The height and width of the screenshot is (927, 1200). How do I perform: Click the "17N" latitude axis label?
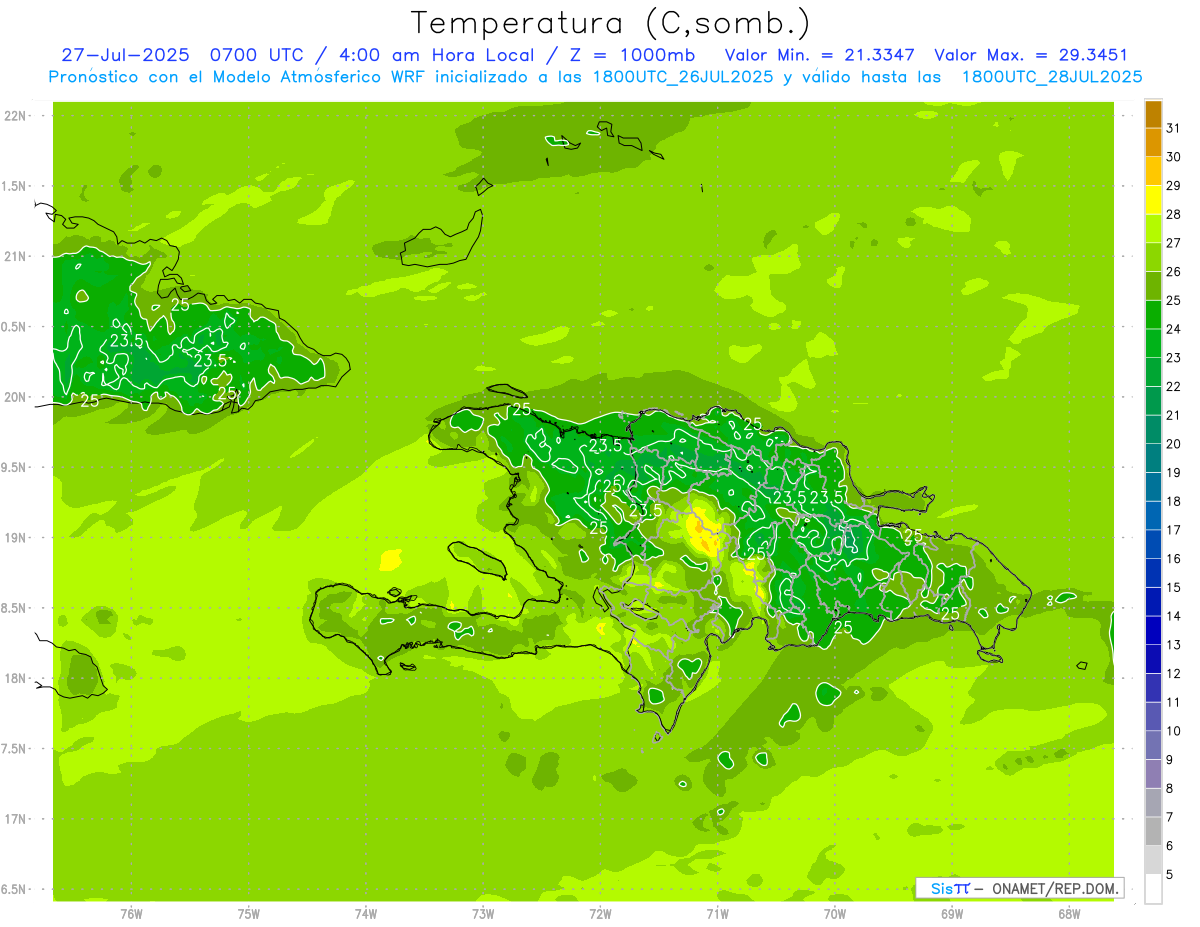(x=15, y=819)
